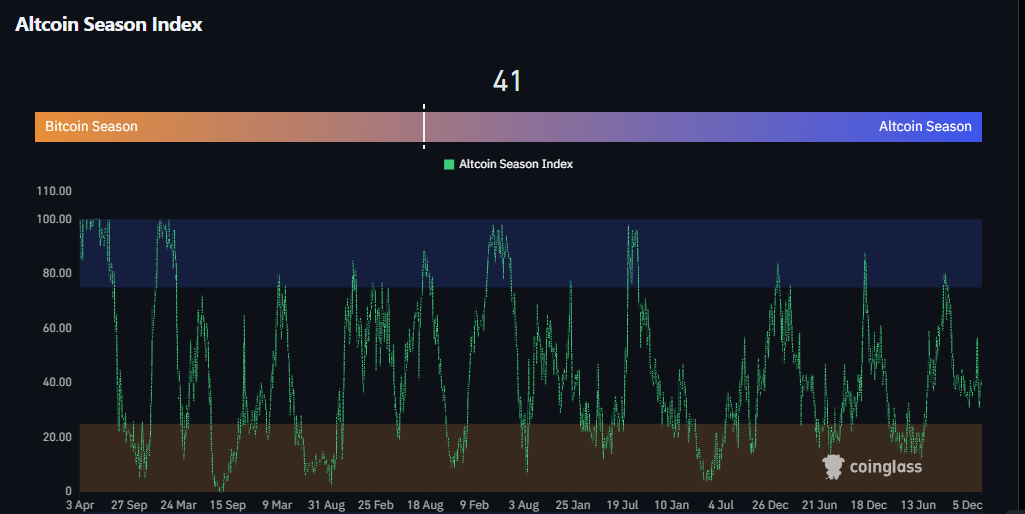
Task: Click the white marker on gradient bar
Action: (x=424, y=126)
